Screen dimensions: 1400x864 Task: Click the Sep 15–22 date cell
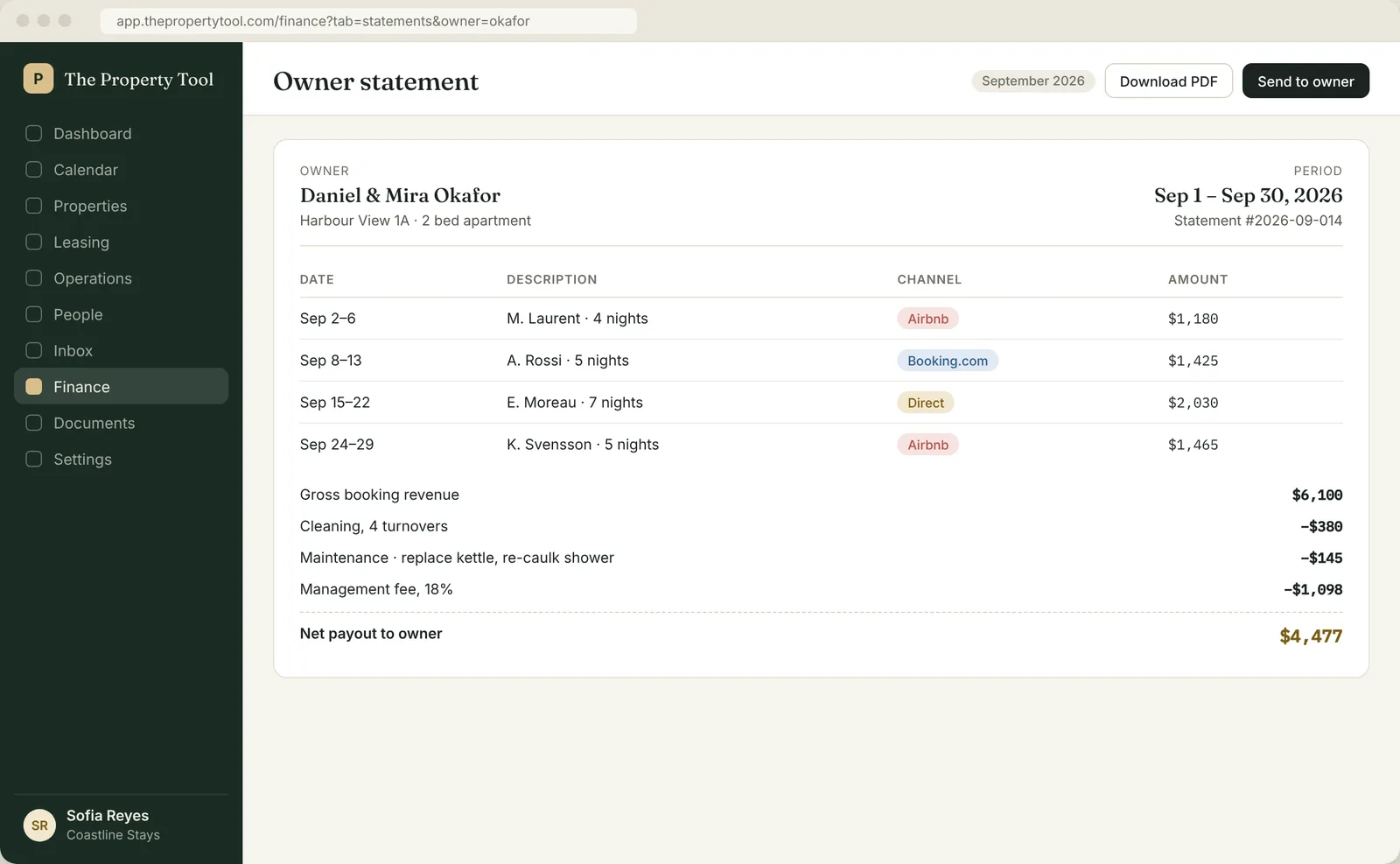point(335,403)
